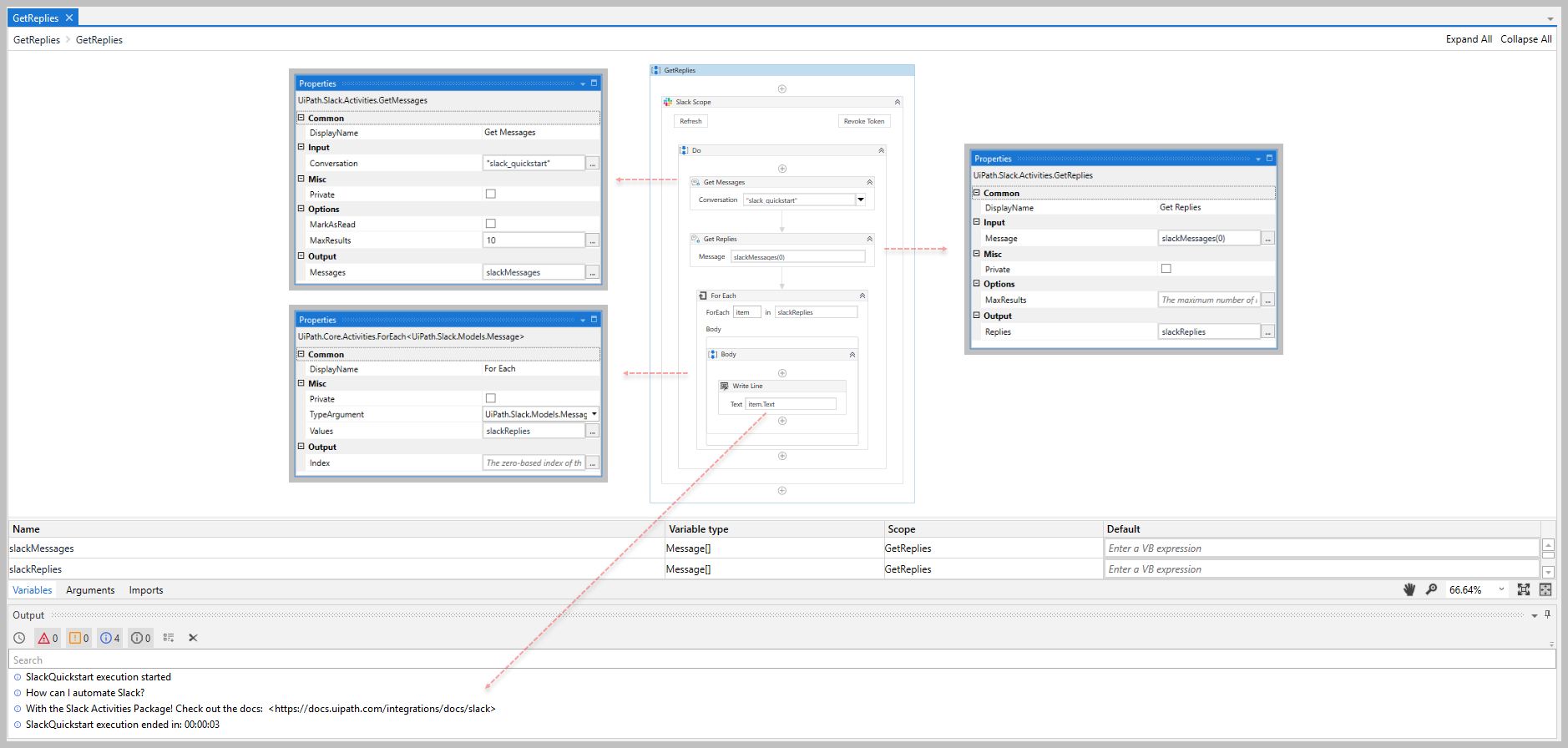This screenshot has width=1568, height=748.
Task: Collapse the Get Messages activity
Action: pyautogui.click(x=869, y=182)
